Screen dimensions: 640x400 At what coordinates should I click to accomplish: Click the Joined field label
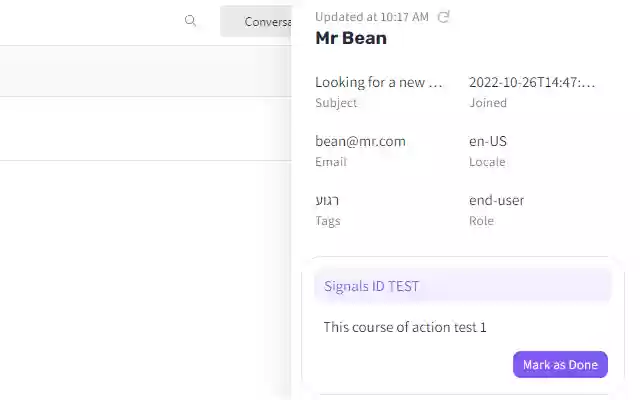pos(488,103)
